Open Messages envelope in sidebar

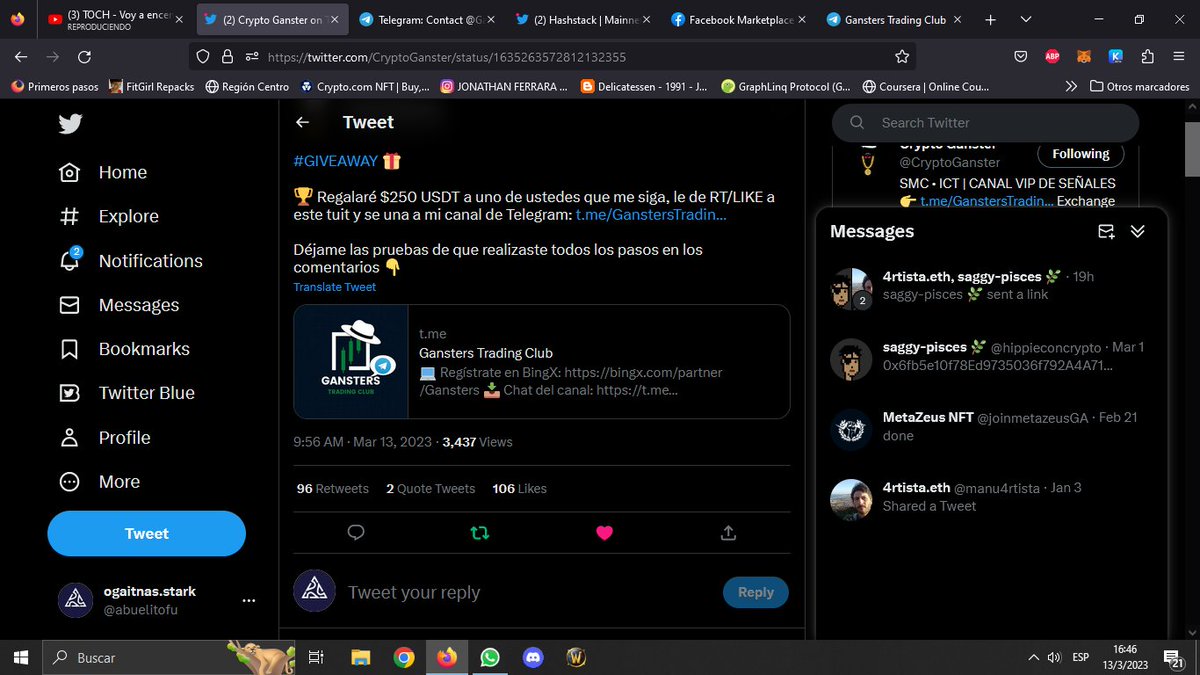[119, 305]
